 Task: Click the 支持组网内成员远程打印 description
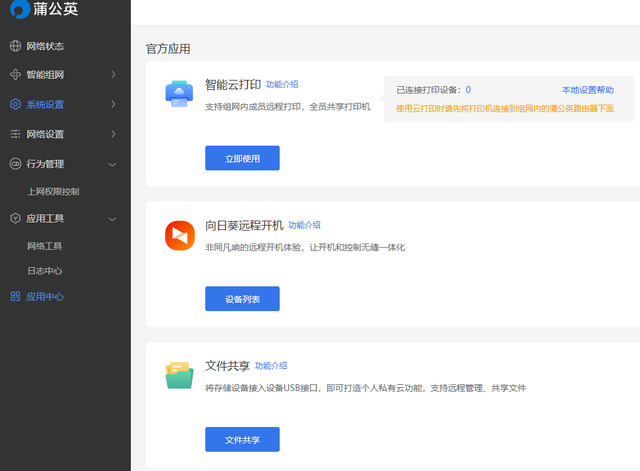[x=288, y=107]
